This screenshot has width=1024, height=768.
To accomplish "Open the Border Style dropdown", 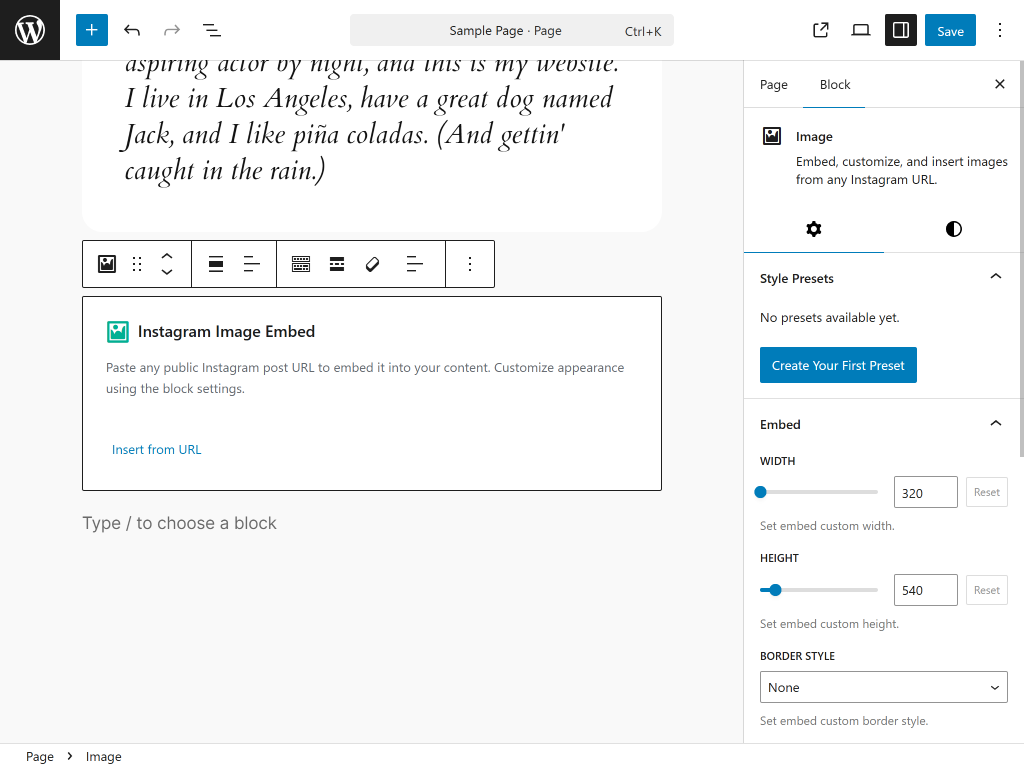I will pos(883,687).
